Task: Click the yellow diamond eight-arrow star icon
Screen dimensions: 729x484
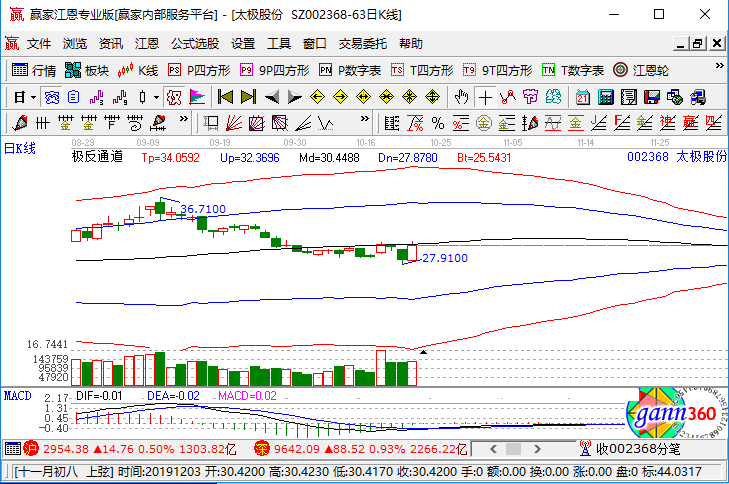Action: (x=410, y=97)
